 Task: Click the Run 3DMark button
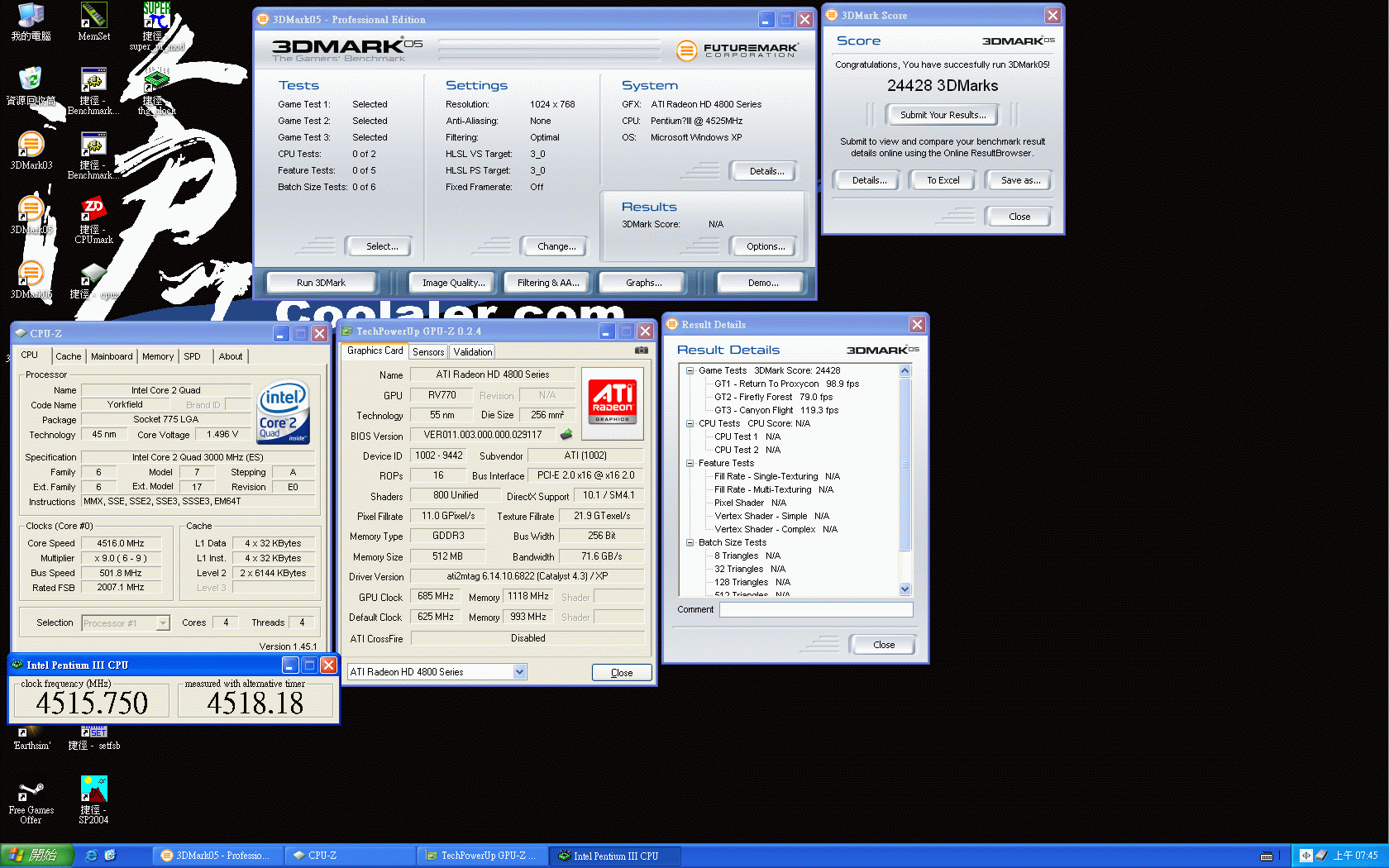(x=321, y=283)
